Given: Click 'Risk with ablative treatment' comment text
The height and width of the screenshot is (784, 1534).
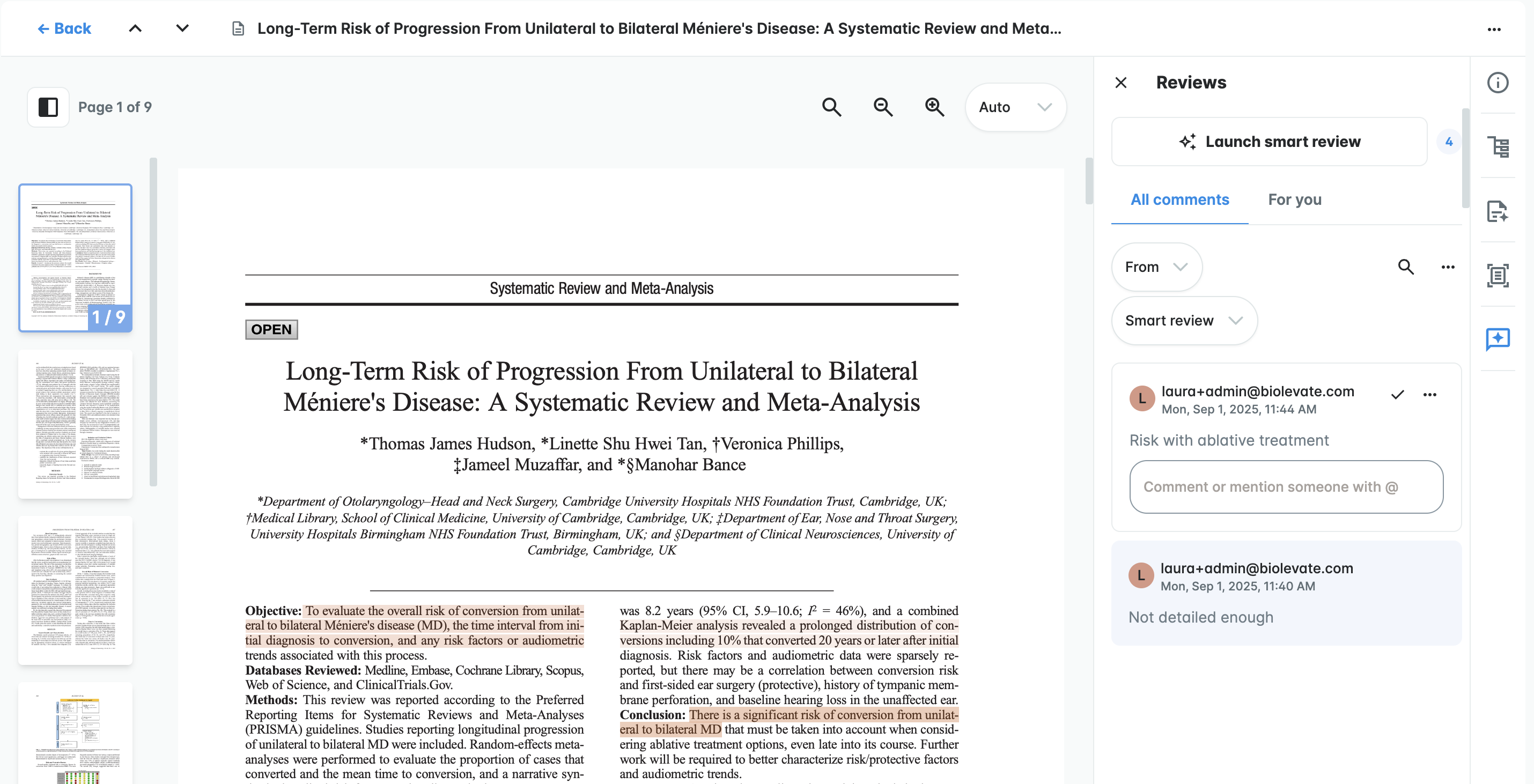Looking at the screenshot, I should [x=1229, y=440].
